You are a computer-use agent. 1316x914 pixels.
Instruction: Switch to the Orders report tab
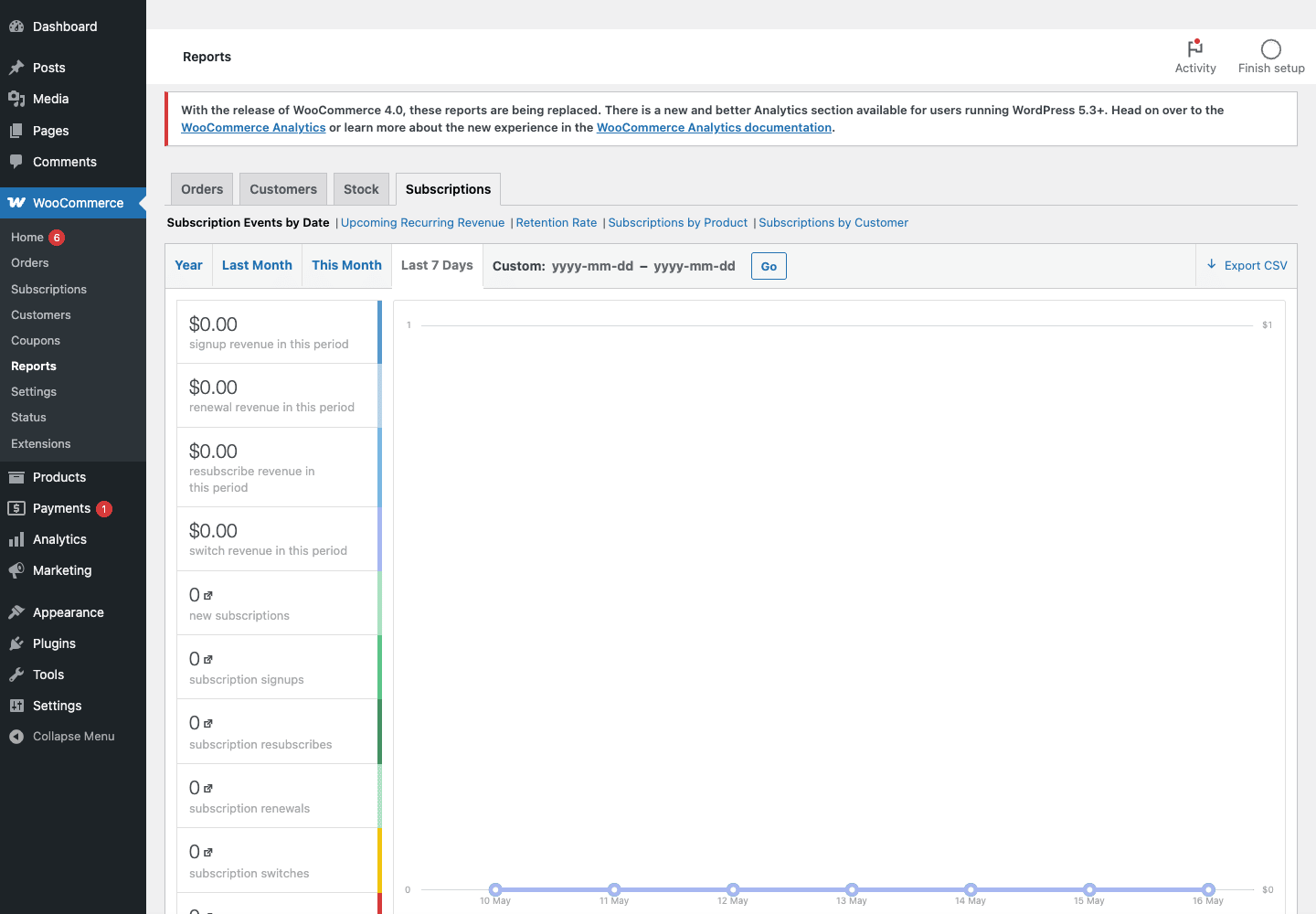point(202,189)
